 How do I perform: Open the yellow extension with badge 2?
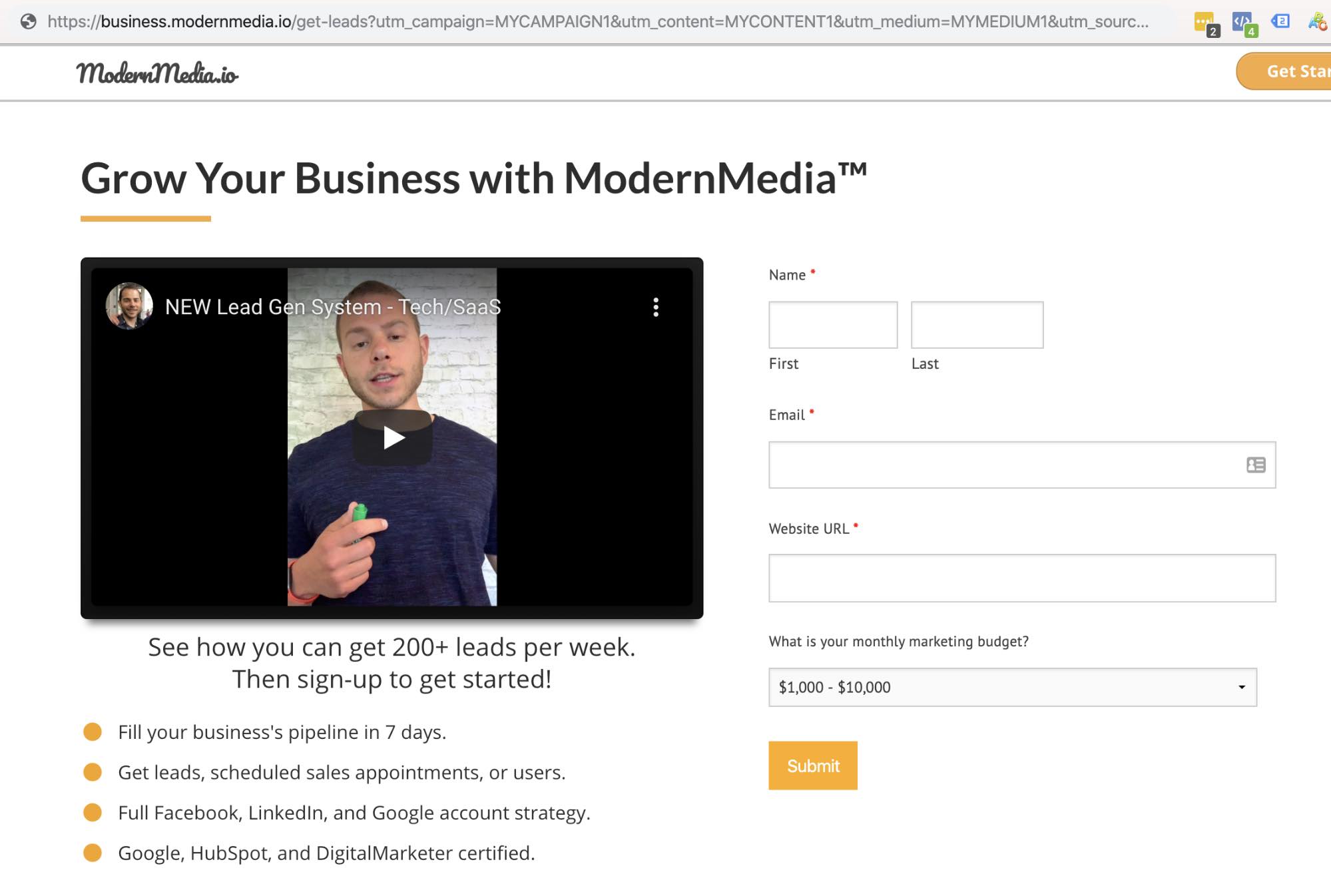pyautogui.click(x=1206, y=23)
